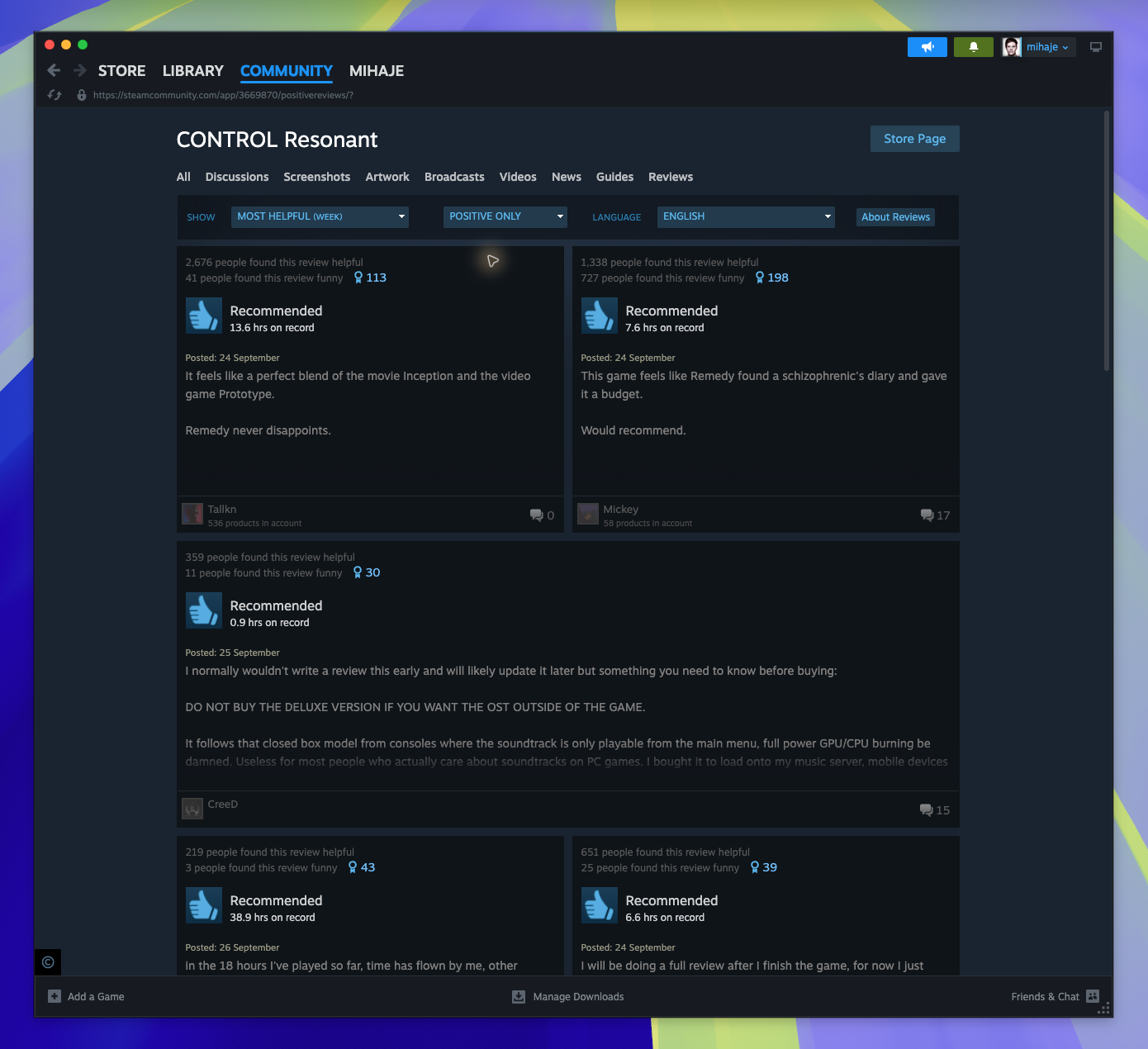Switch to the Screenshots tab
This screenshot has width=1148, height=1049.
click(x=317, y=177)
